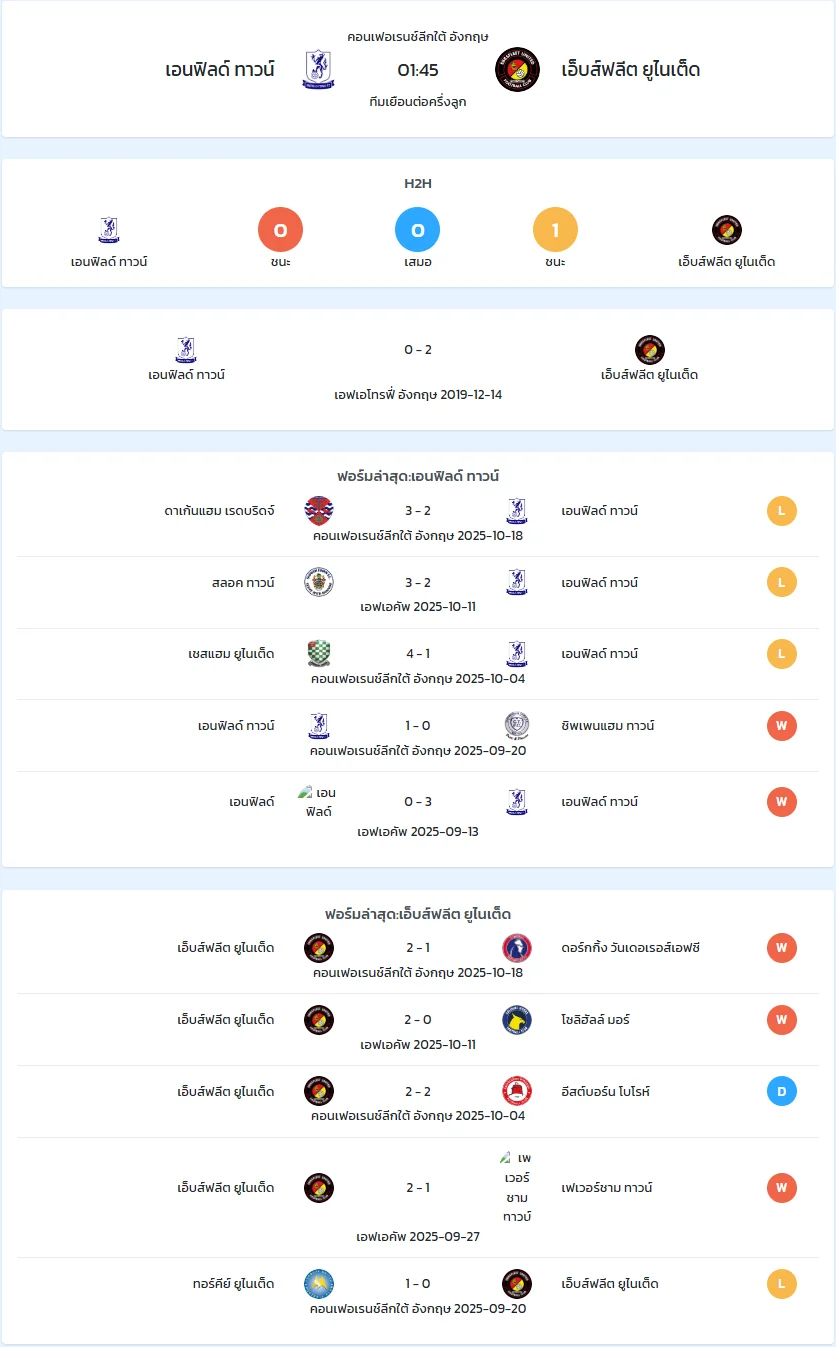Click the 01:45 kickoff time
This screenshot has height=1347, width=836.
pos(418,70)
